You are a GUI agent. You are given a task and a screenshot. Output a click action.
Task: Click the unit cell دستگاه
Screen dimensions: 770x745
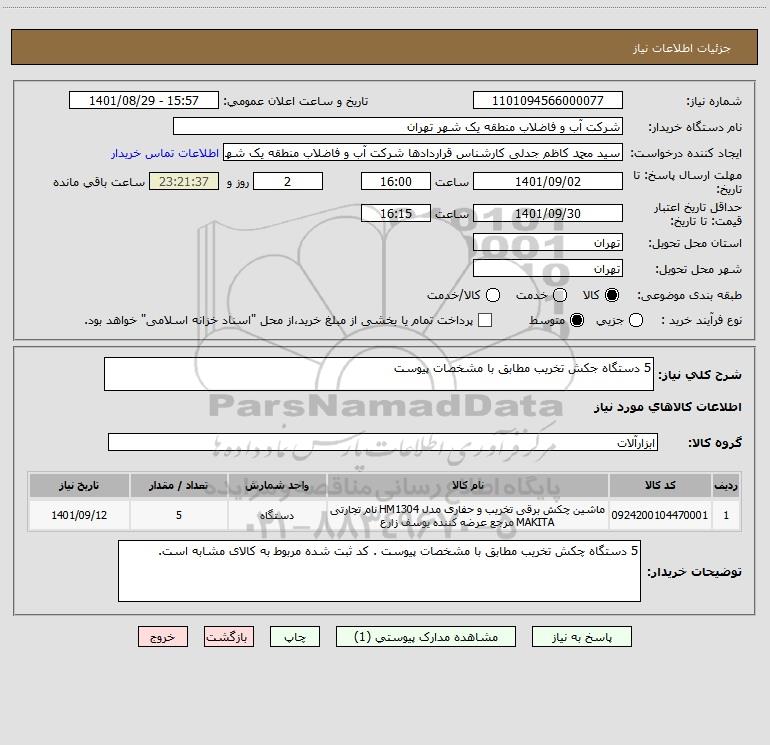tap(277, 515)
